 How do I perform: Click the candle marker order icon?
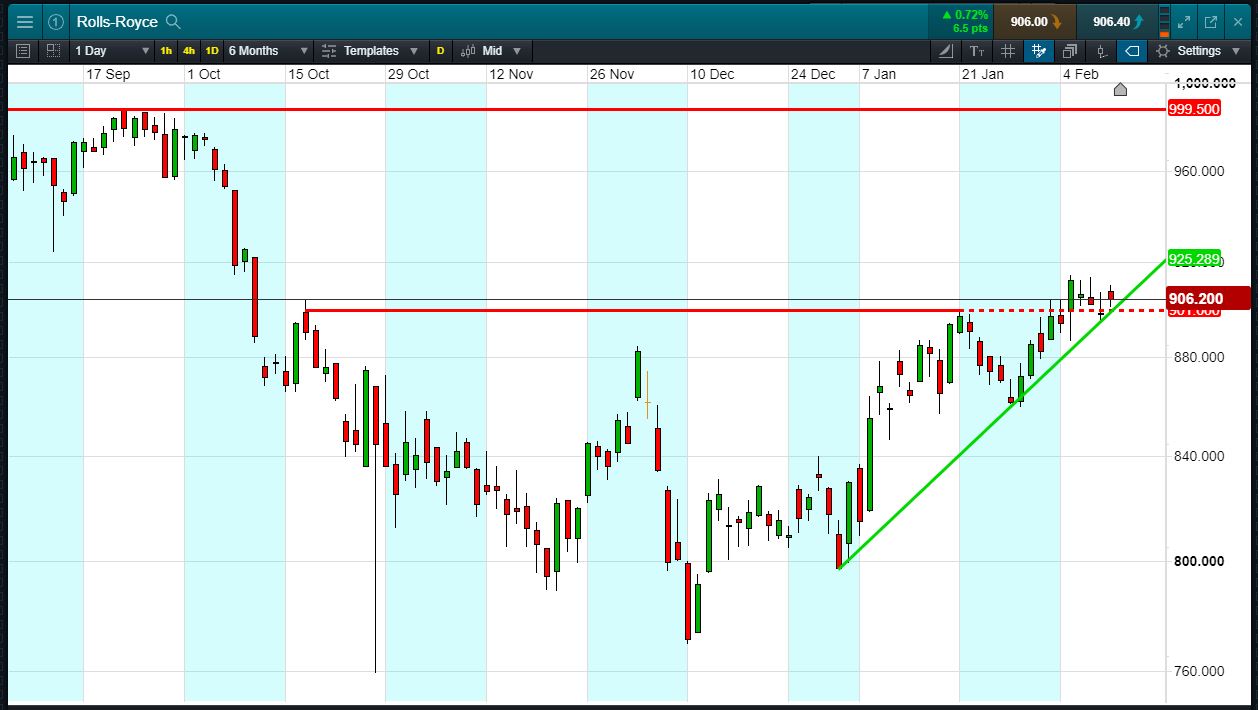pyautogui.click(x=1101, y=51)
